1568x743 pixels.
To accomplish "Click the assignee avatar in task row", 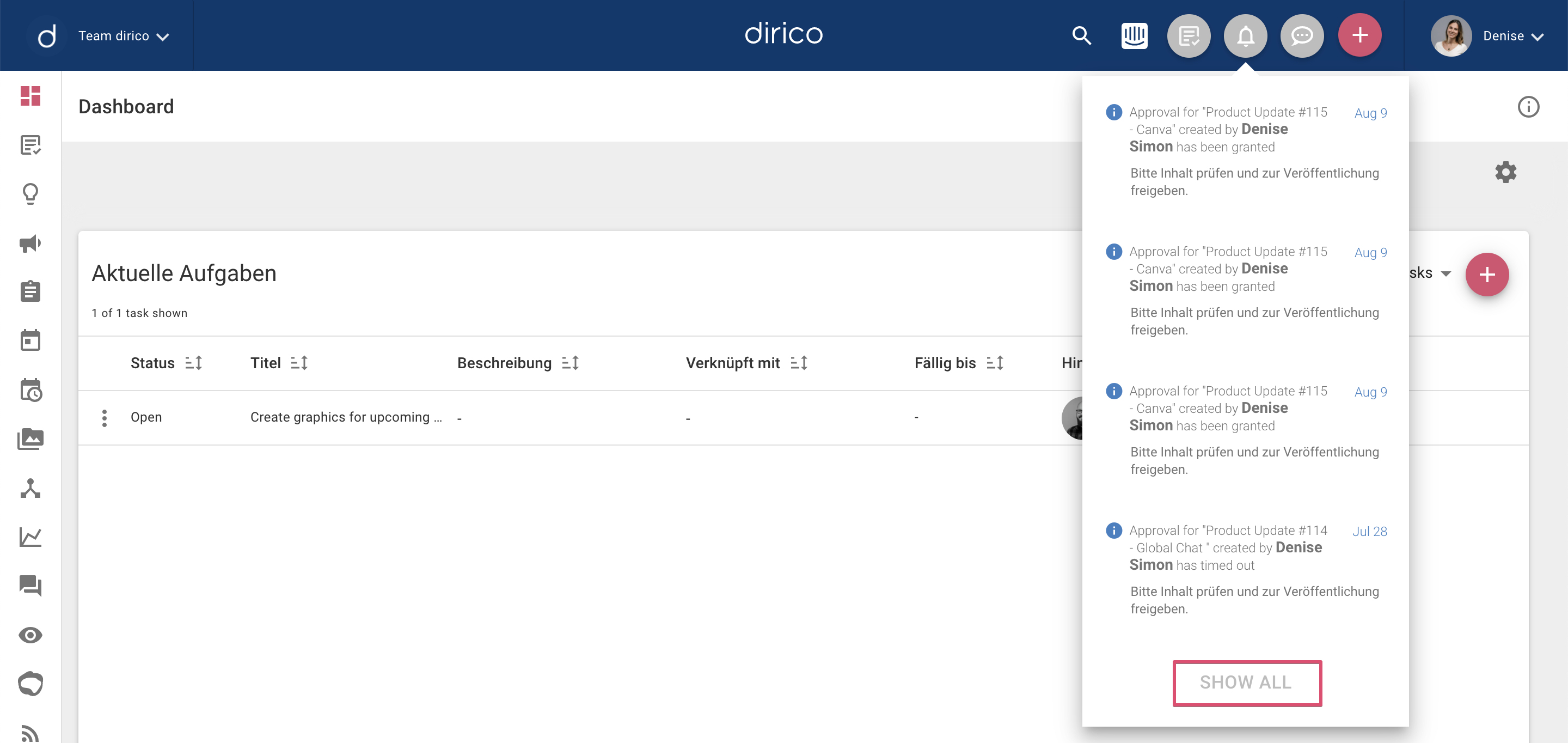I will click(1073, 418).
